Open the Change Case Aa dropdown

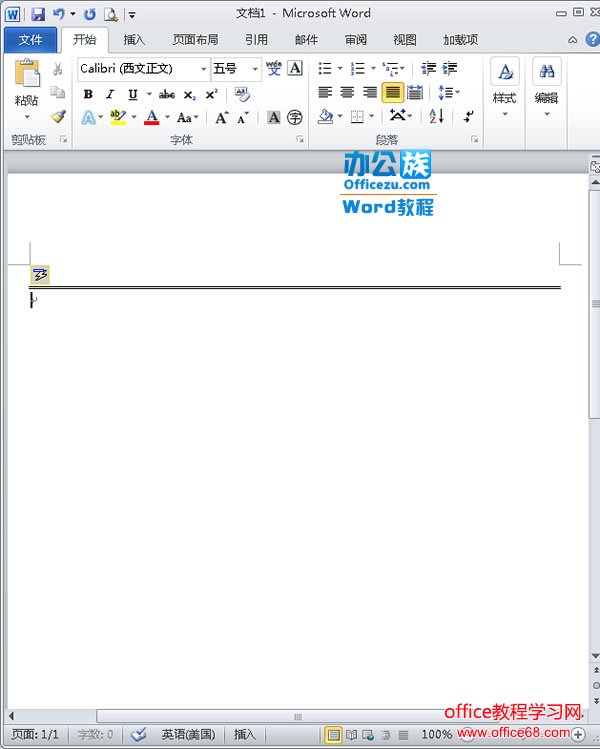tap(187, 117)
